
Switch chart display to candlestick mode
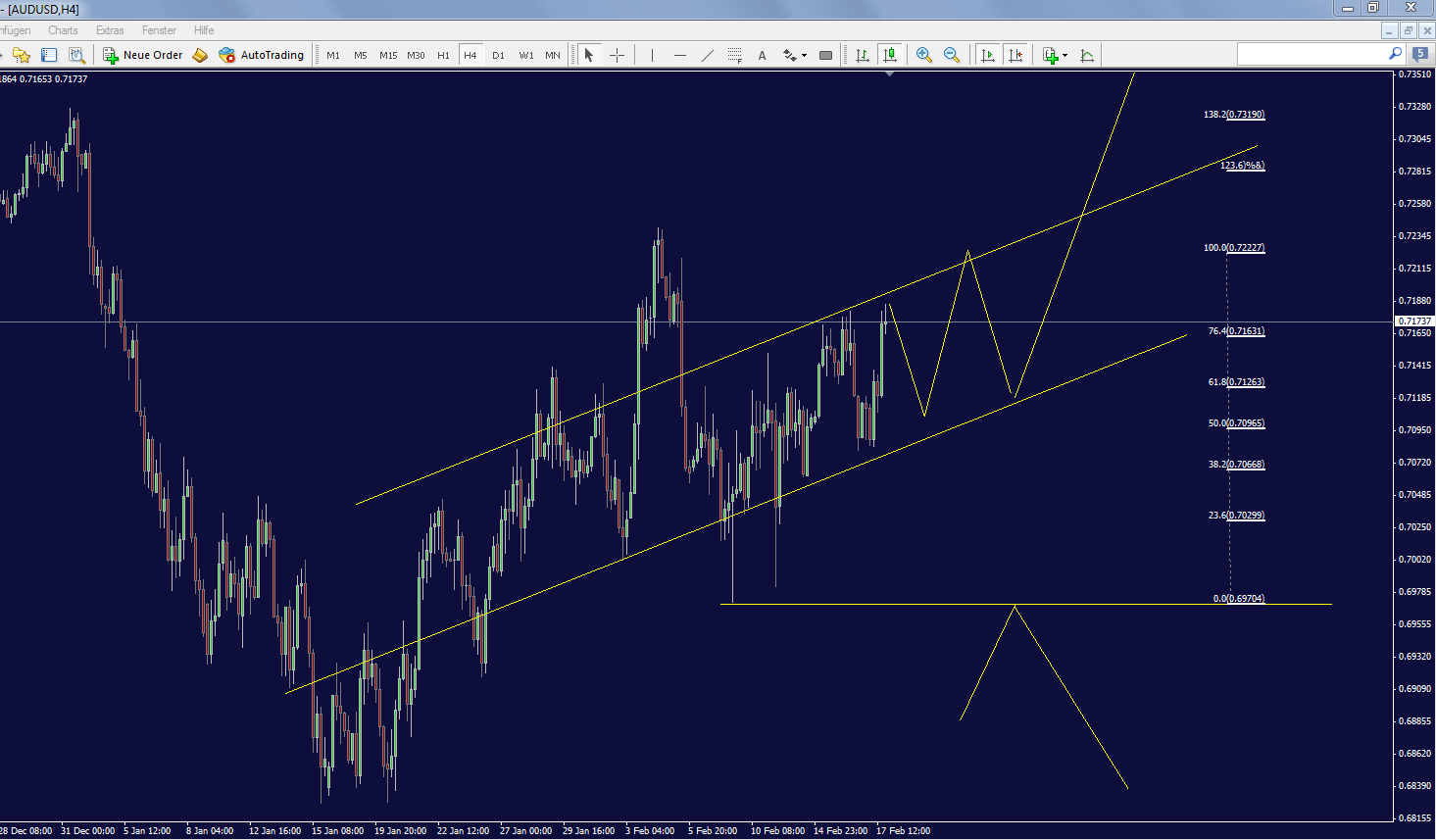point(890,55)
